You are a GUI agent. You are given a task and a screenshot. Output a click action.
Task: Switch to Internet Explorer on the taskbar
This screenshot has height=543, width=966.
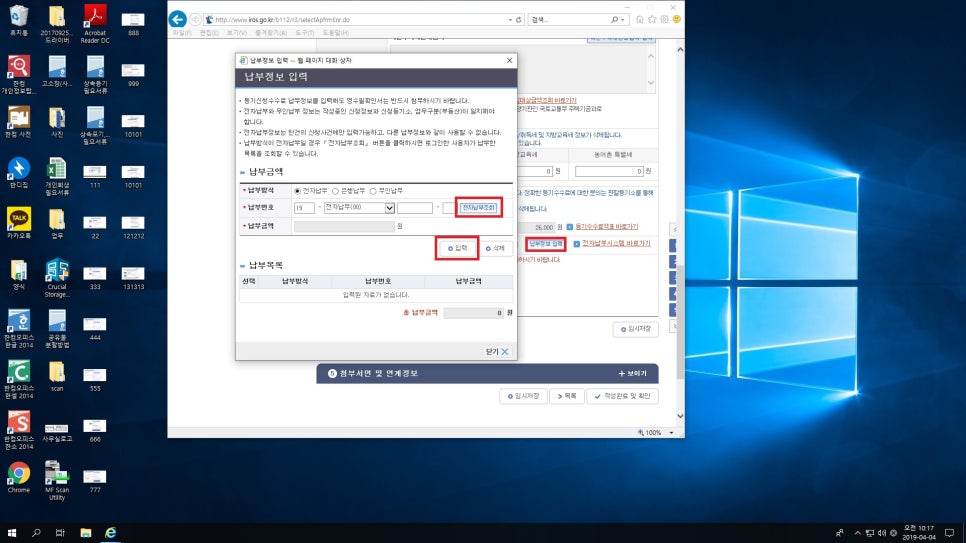point(110,533)
